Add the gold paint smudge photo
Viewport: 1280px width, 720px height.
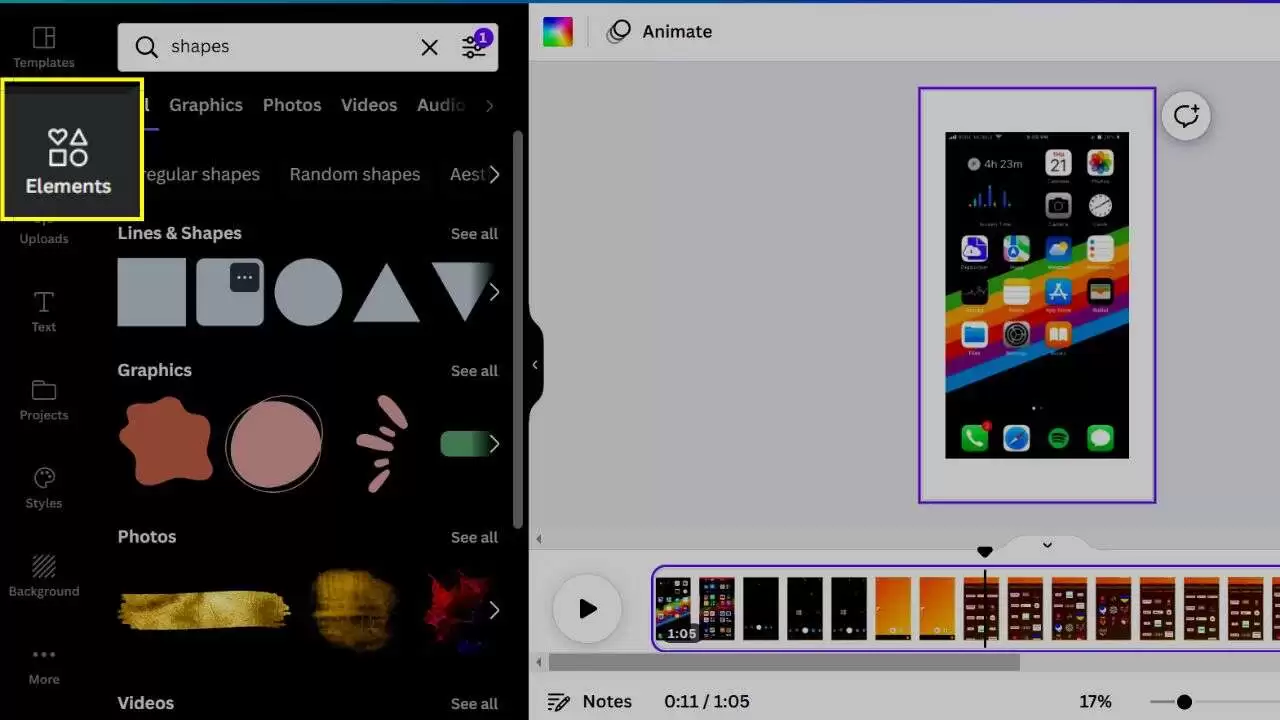pos(350,609)
